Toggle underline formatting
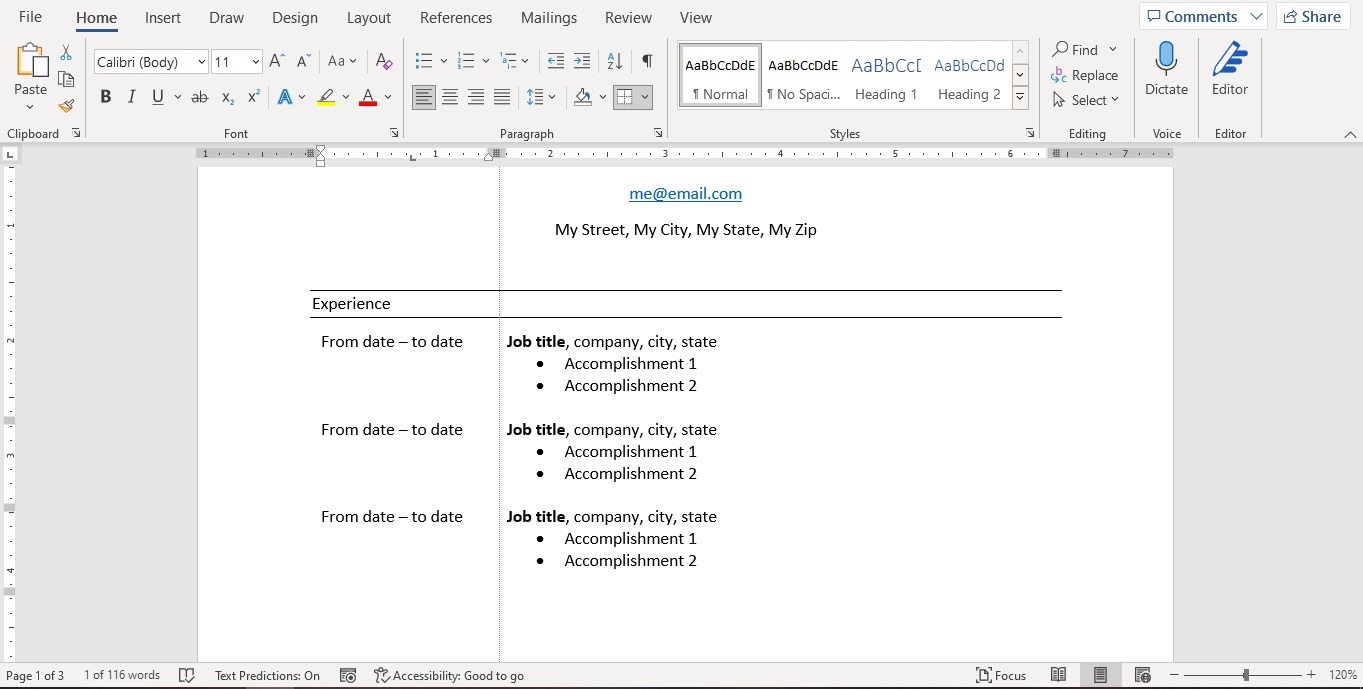Image resolution: width=1363 pixels, height=689 pixels. click(157, 97)
